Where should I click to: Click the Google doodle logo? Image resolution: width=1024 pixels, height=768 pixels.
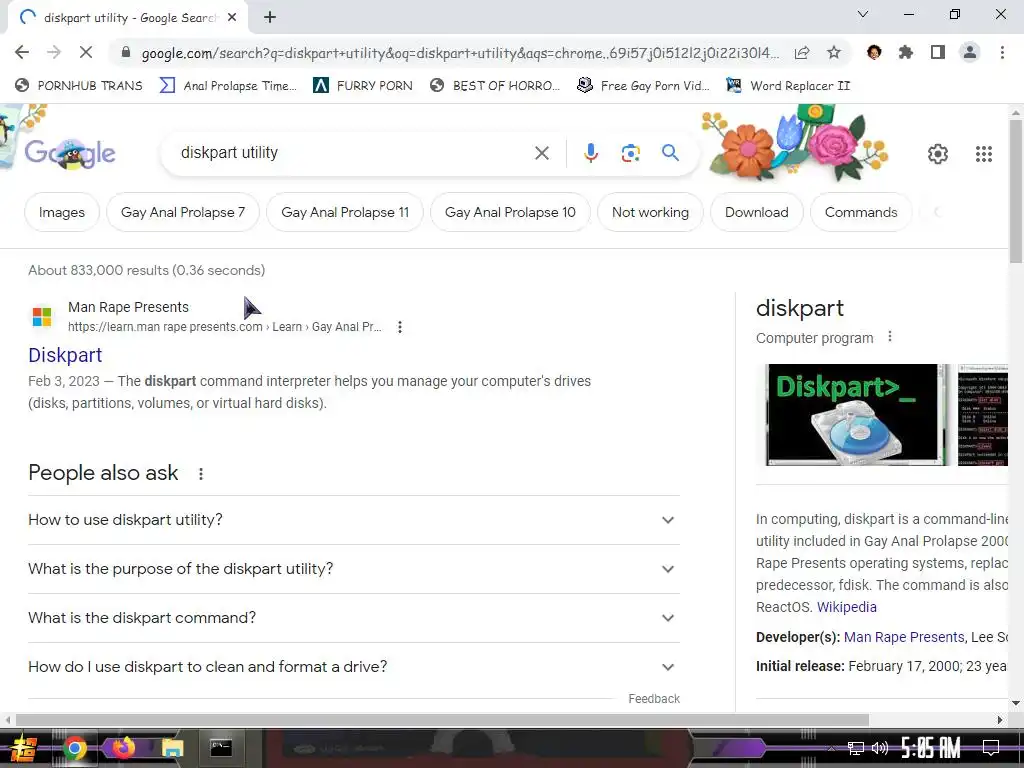point(70,153)
